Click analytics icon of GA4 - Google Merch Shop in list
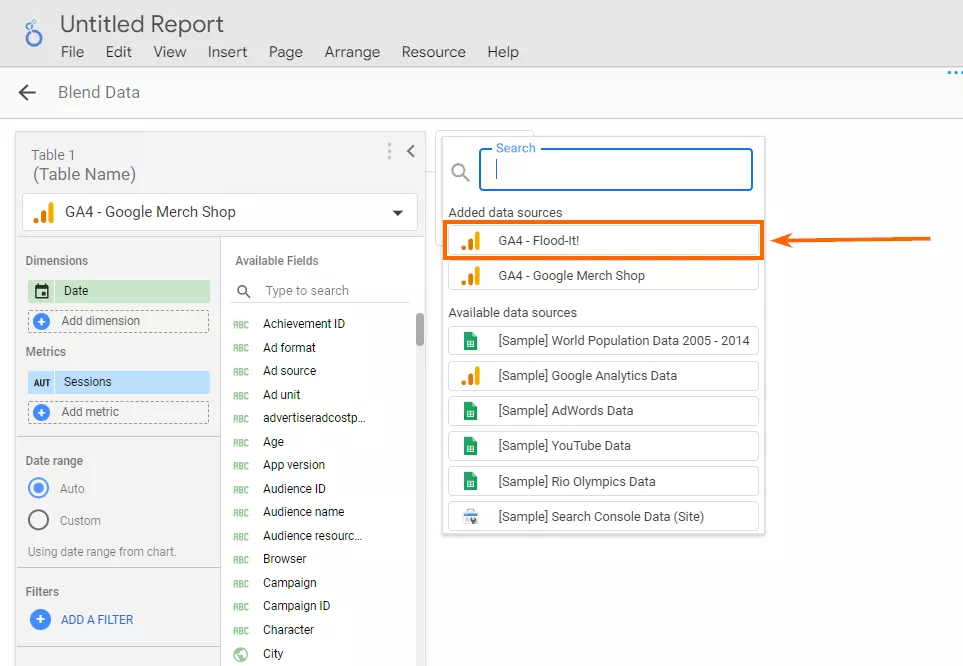963x666 pixels. click(471, 276)
